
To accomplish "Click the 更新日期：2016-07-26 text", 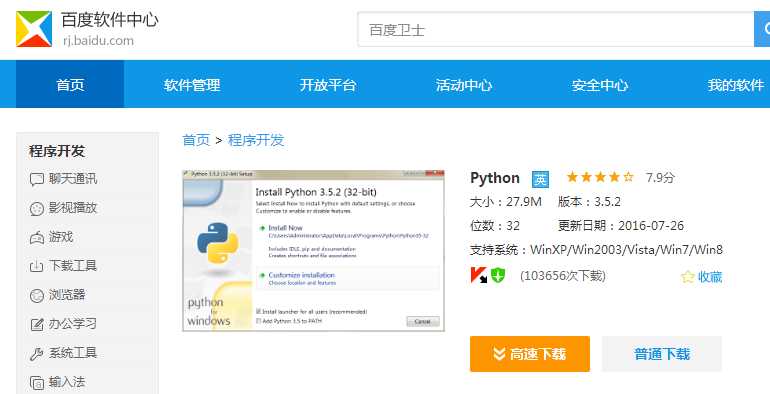I will 621,226.
